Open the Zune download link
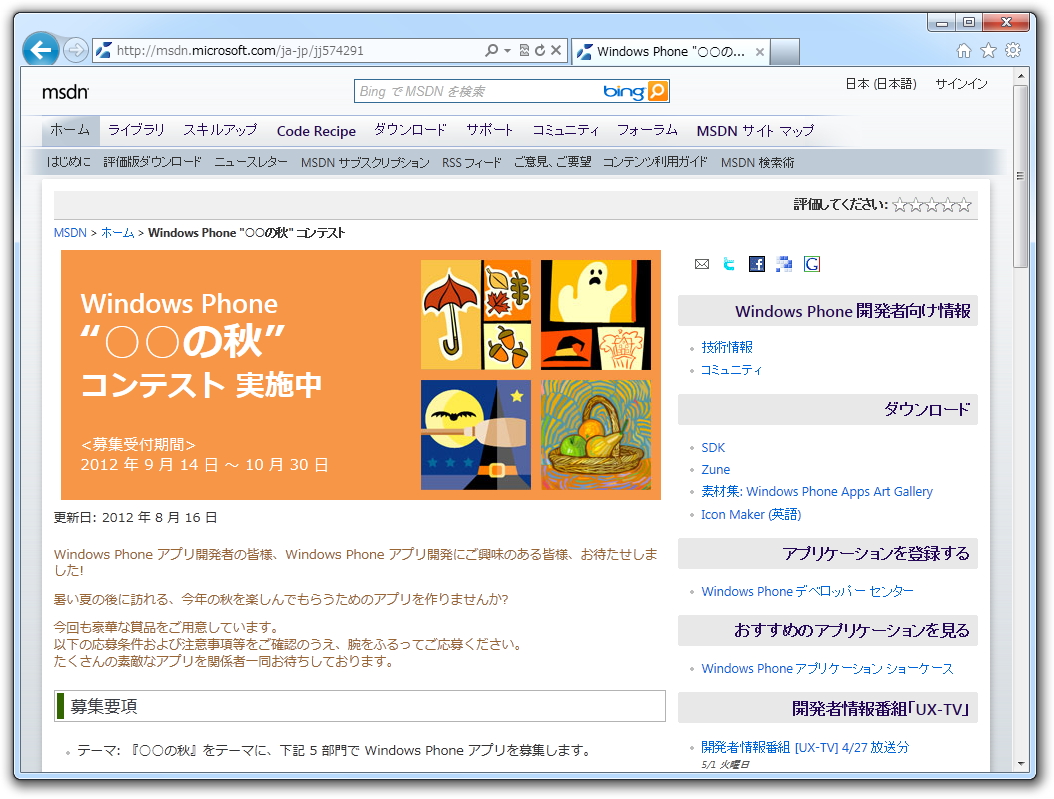This screenshot has width=1054, height=799. (x=715, y=470)
